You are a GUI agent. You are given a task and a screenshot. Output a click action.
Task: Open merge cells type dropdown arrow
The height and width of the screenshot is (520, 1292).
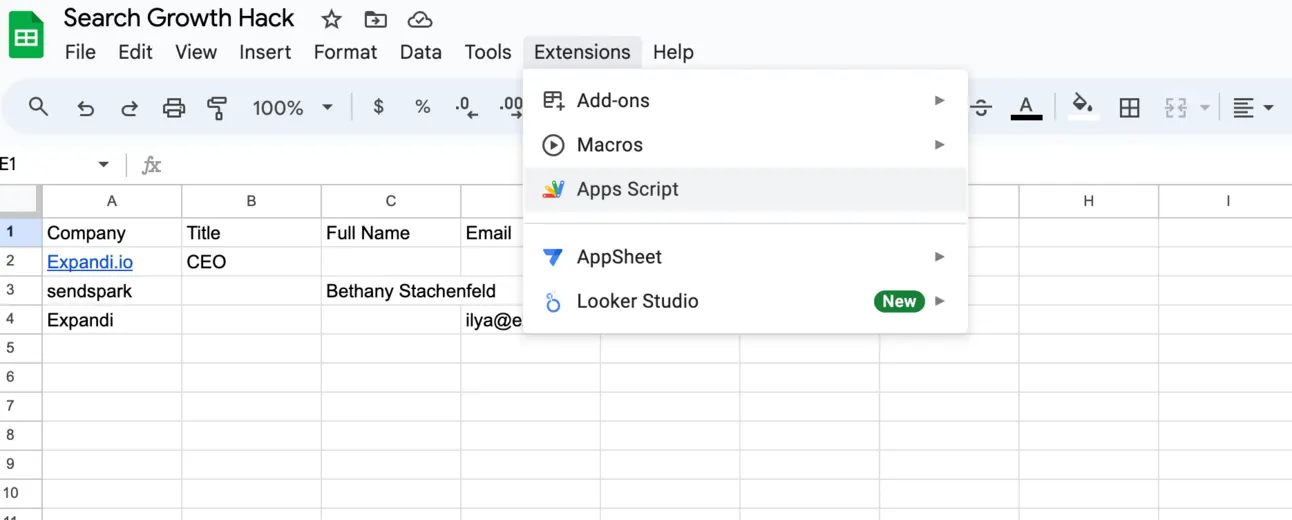[1204, 107]
